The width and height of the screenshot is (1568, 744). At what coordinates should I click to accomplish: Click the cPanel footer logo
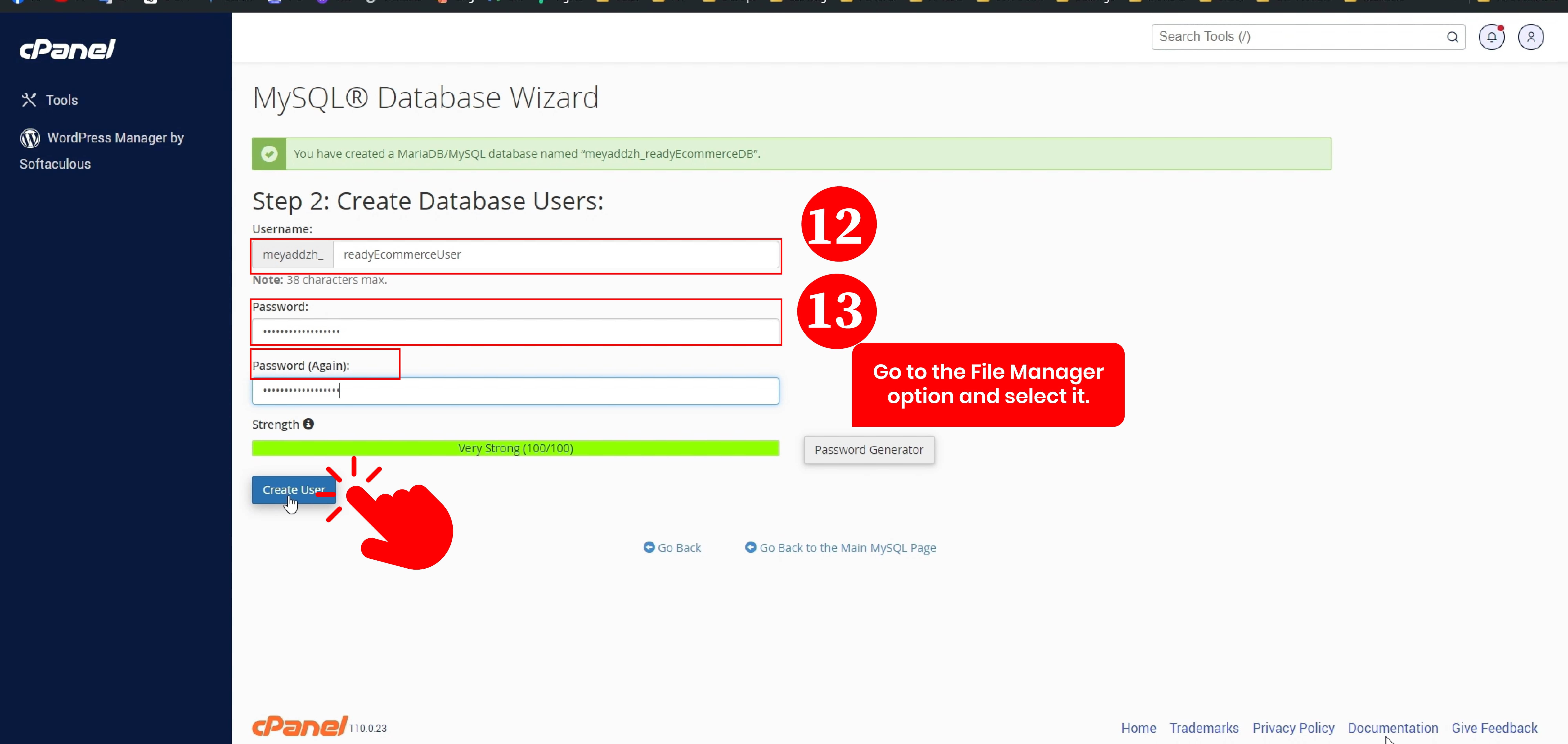click(x=300, y=726)
